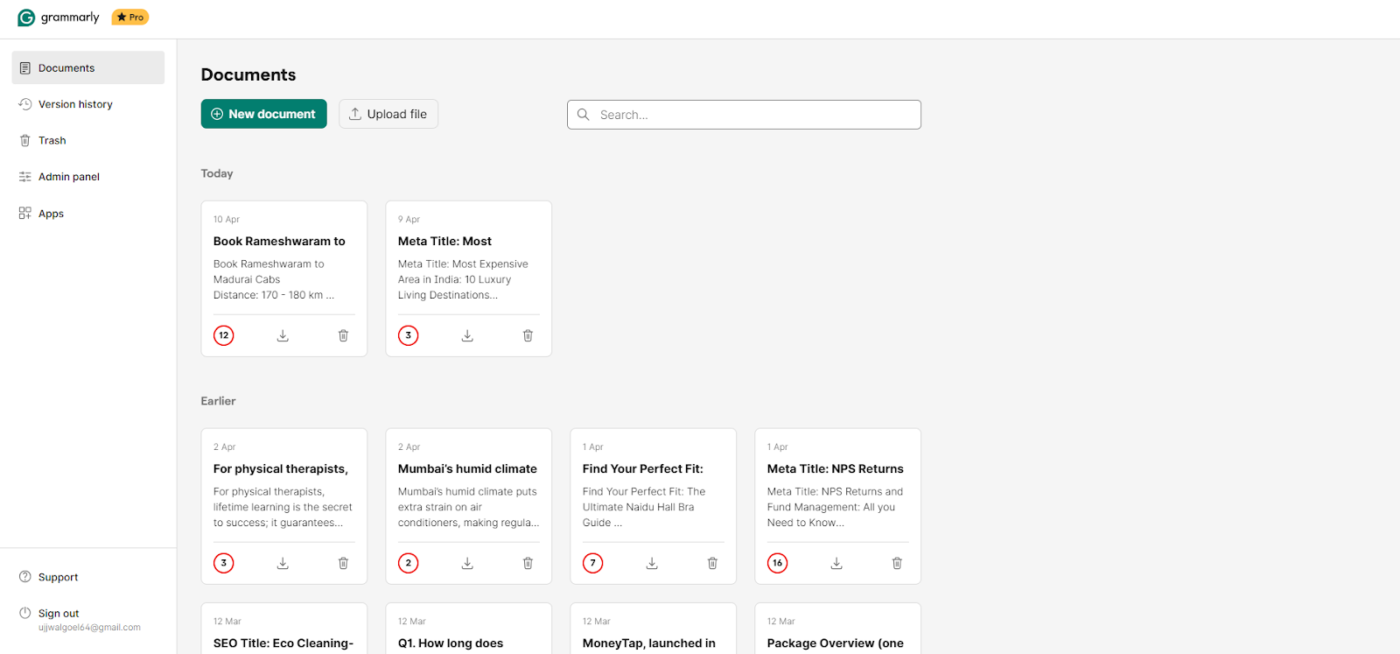The width and height of the screenshot is (1400, 654).
Task: Open the Q1. How long does document
Action: 469,629
